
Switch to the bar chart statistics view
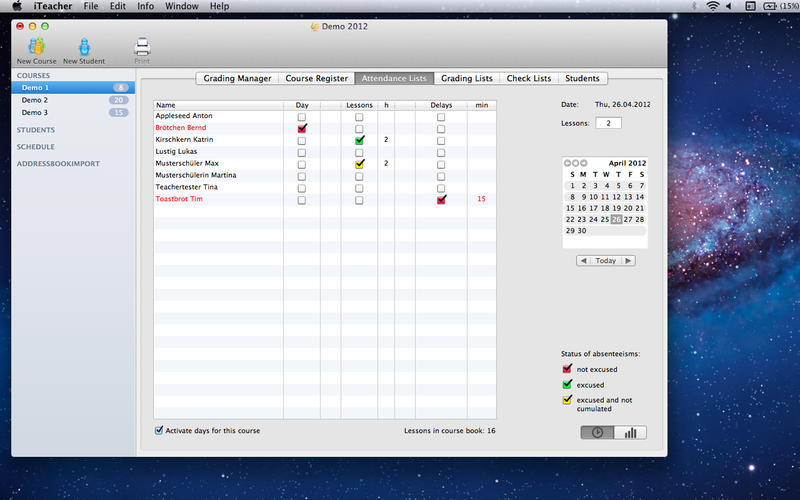631,433
